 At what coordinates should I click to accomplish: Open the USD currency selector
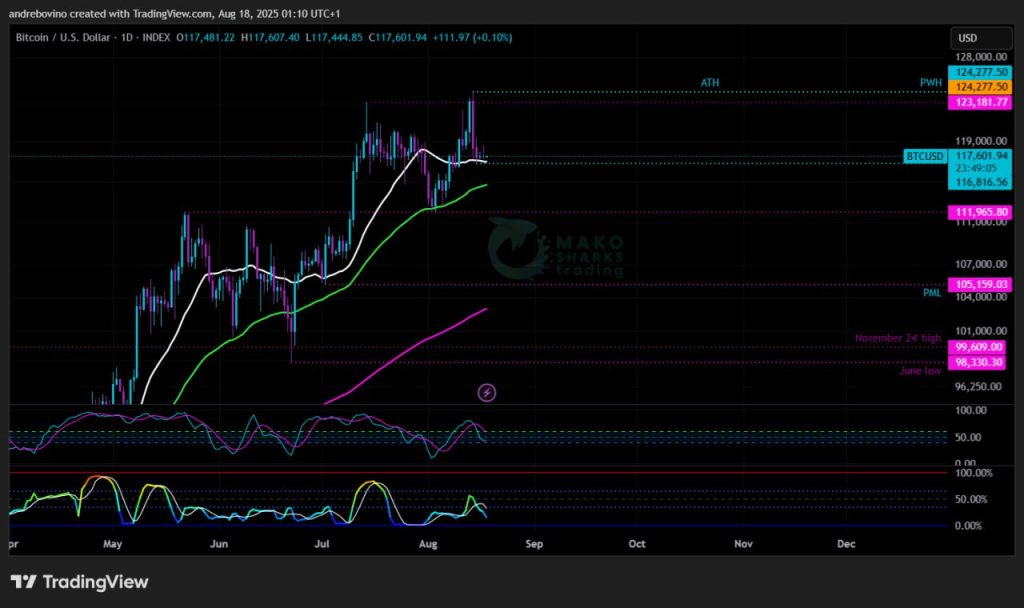coord(968,38)
